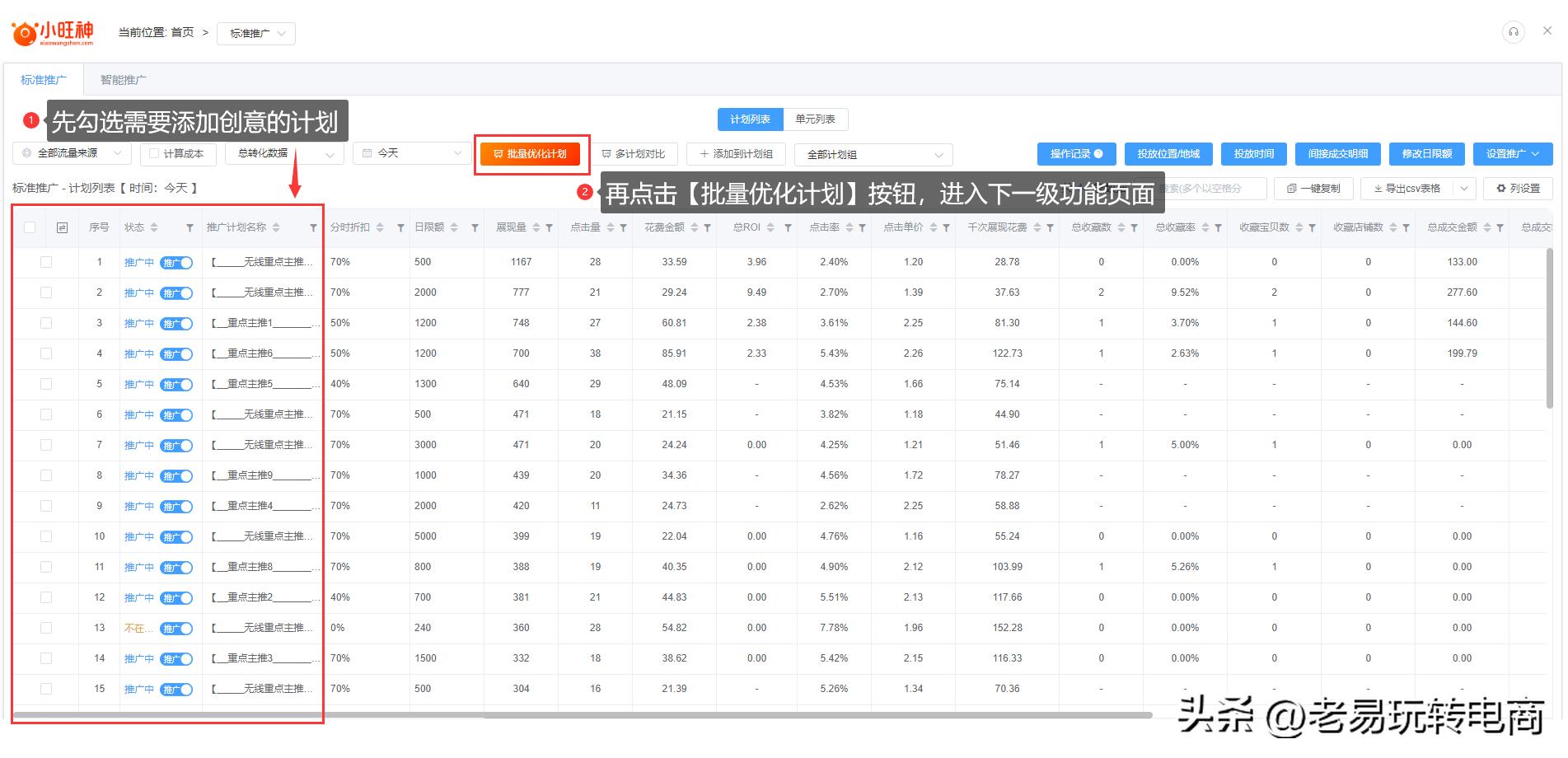
Task: Switch to the 单元列表 view
Action: (x=814, y=119)
